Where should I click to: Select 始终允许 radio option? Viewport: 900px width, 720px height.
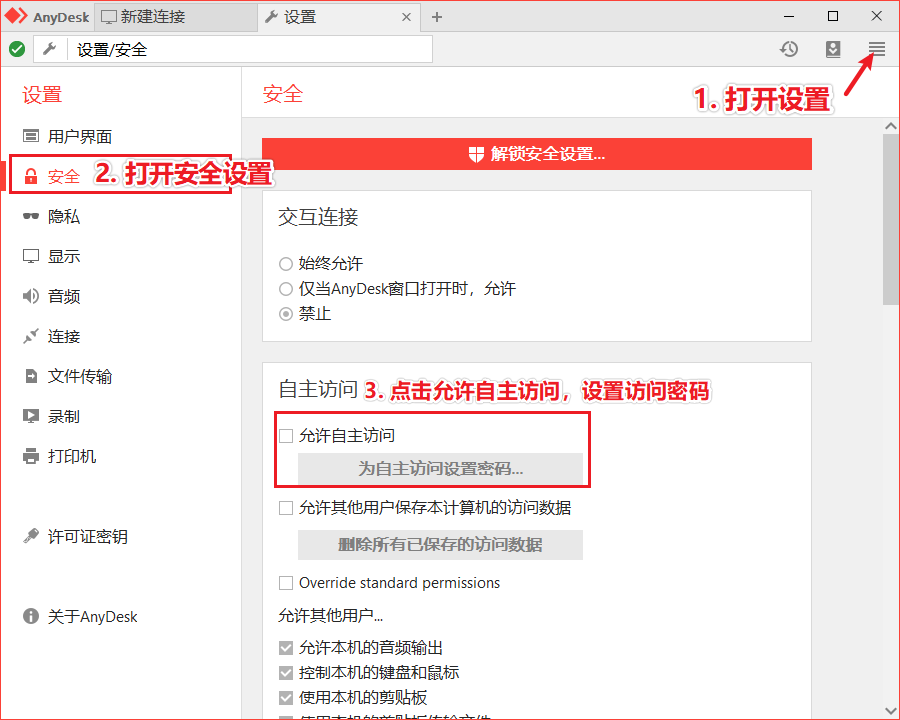point(286,264)
